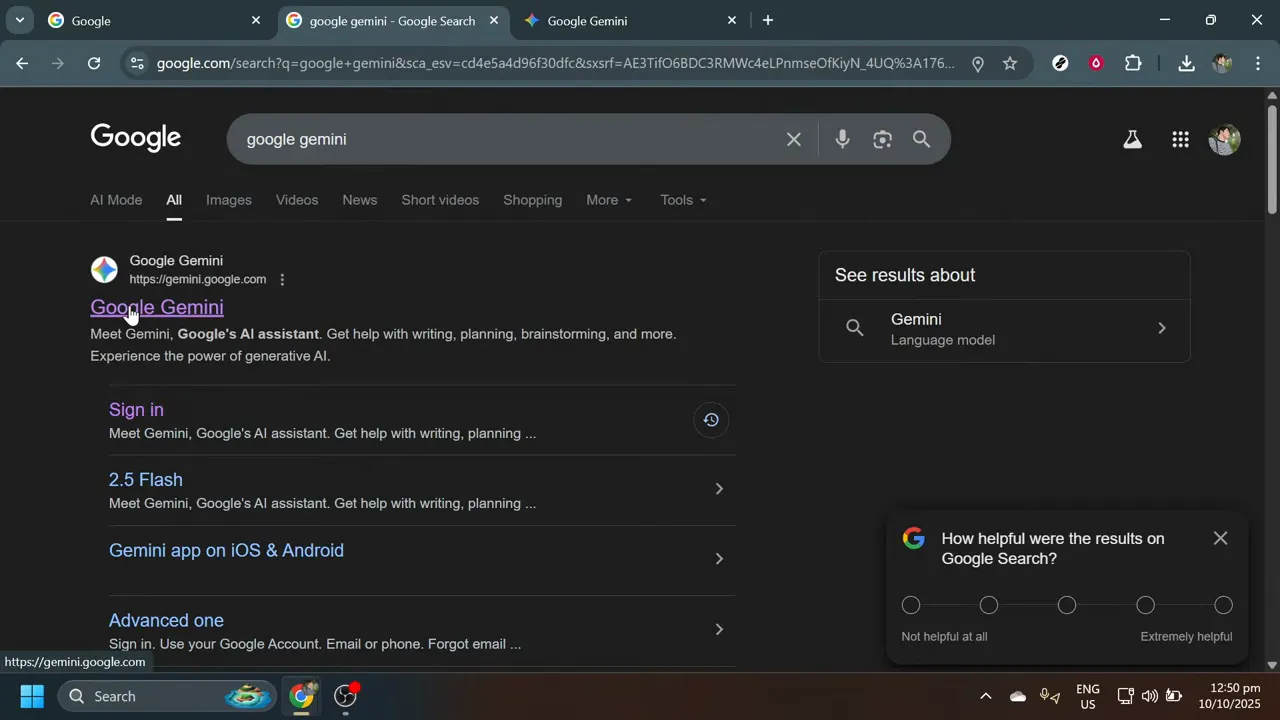
Task: Click the taskbar Search box
Action: coord(167,696)
